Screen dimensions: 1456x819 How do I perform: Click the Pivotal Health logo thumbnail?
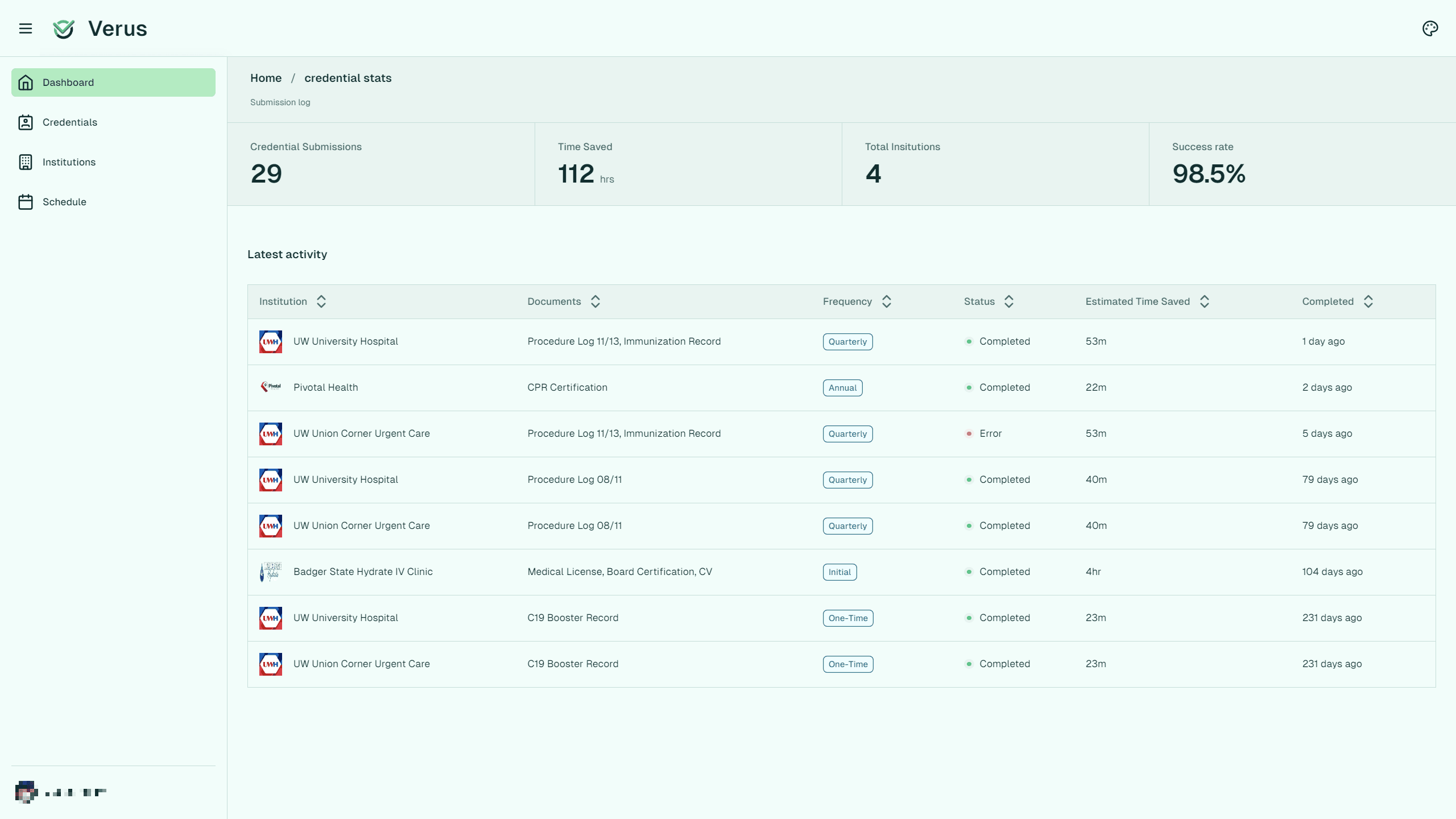pos(271,387)
